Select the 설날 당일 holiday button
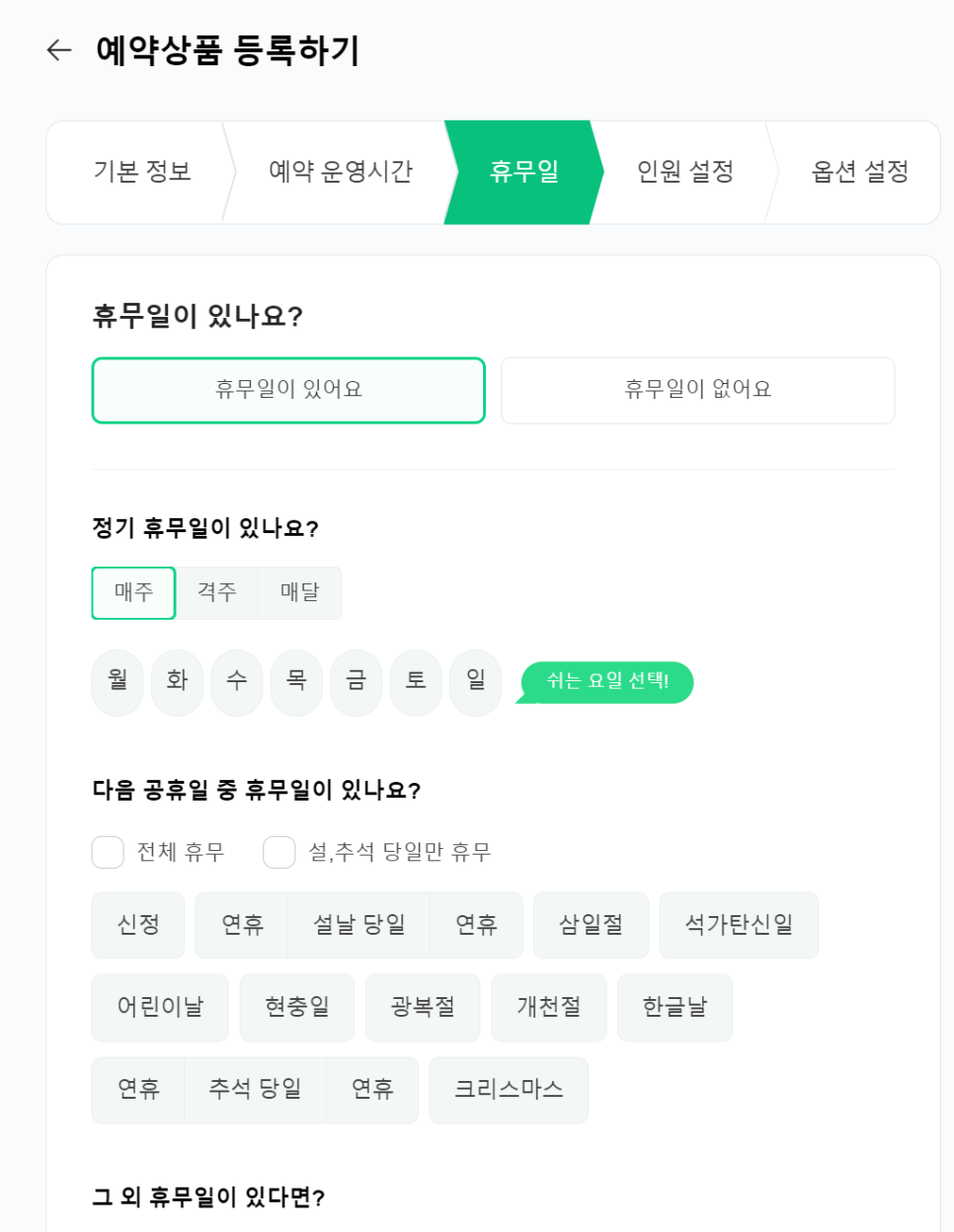The width and height of the screenshot is (954, 1232). [358, 925]
